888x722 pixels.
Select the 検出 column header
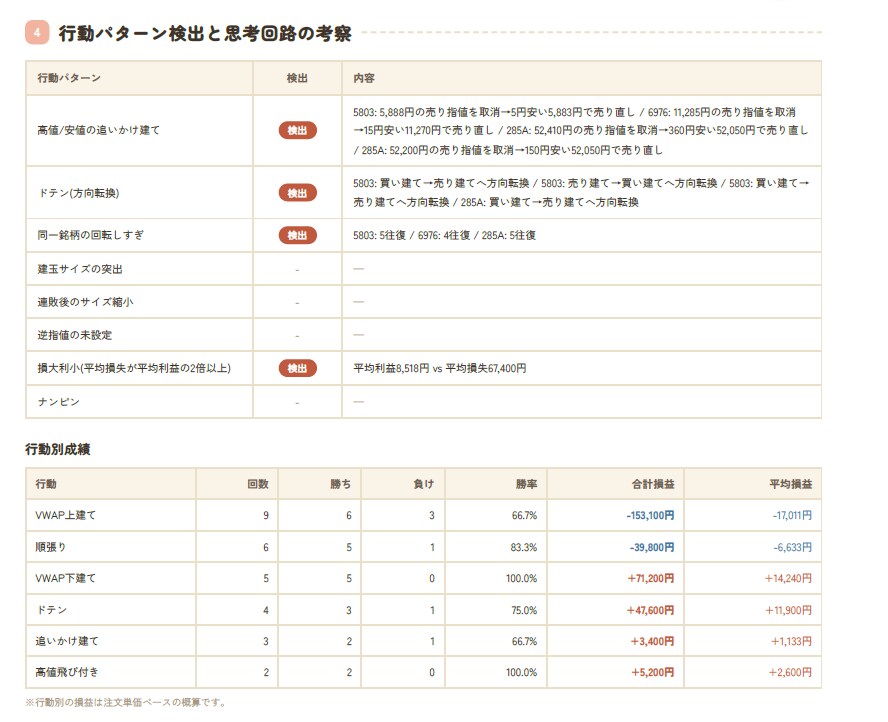[x=297, y=78]
